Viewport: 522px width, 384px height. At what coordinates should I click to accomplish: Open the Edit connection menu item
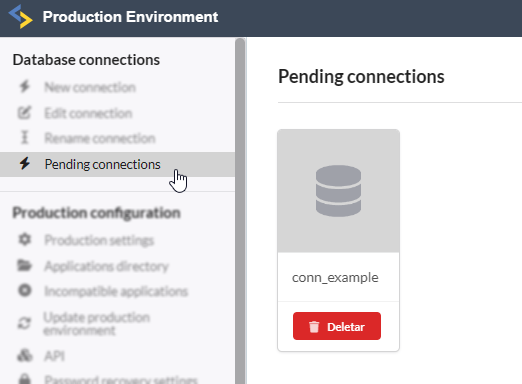click(88, 113)
